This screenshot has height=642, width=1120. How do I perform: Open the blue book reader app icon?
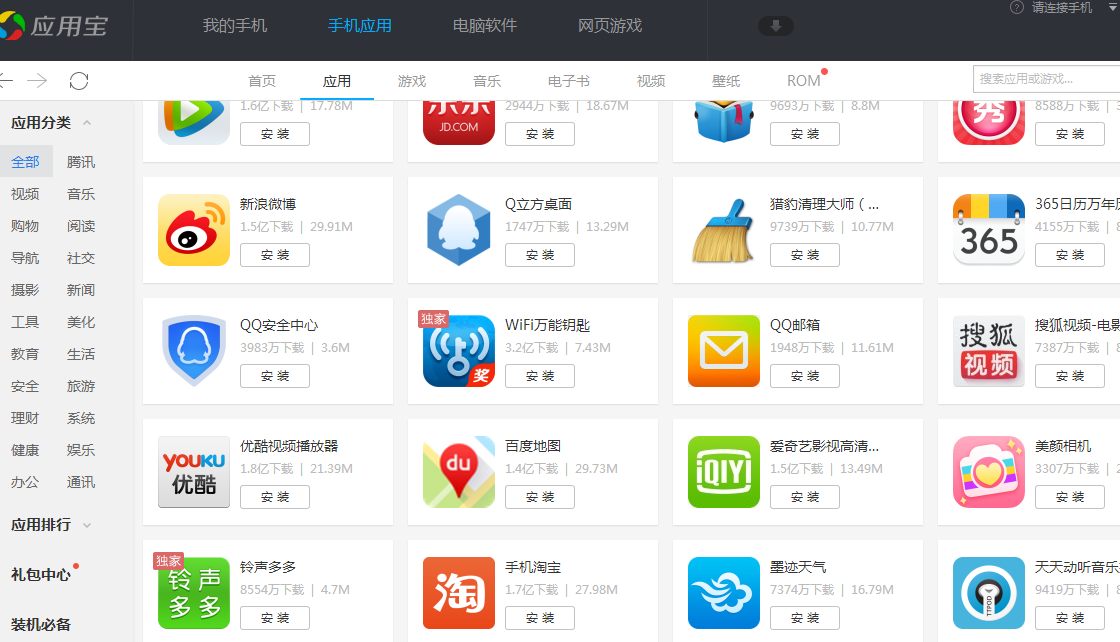coord(724,123)
